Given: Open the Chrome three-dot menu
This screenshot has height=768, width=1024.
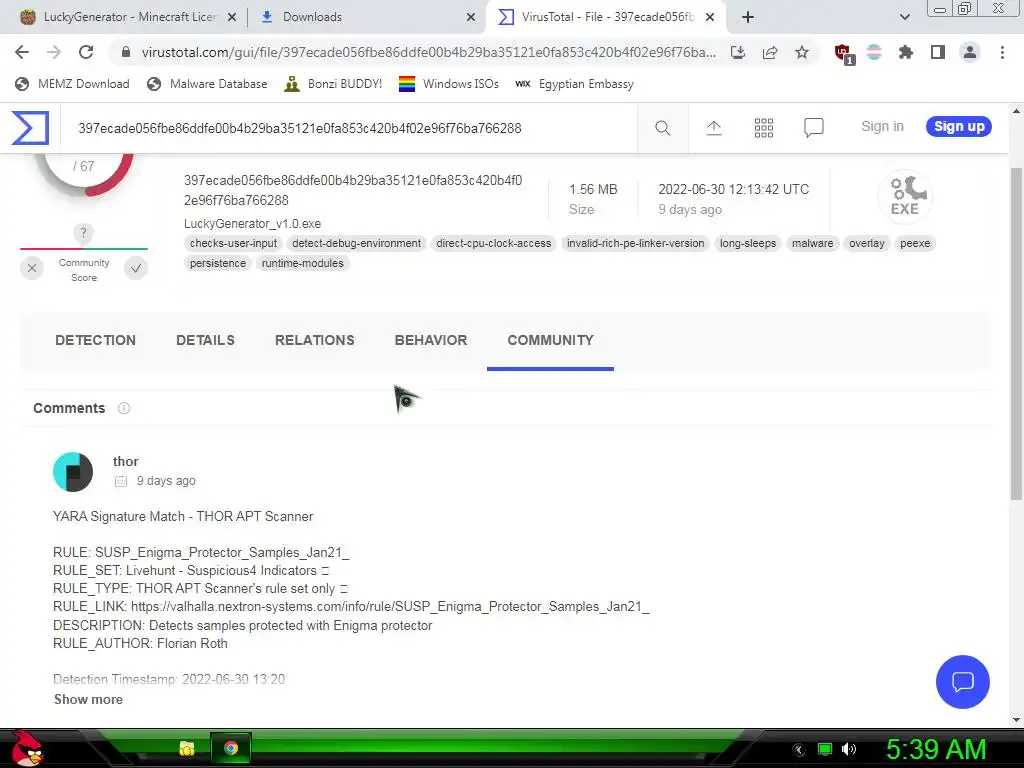Looking at the screenshot, I should coord(1002,52).
